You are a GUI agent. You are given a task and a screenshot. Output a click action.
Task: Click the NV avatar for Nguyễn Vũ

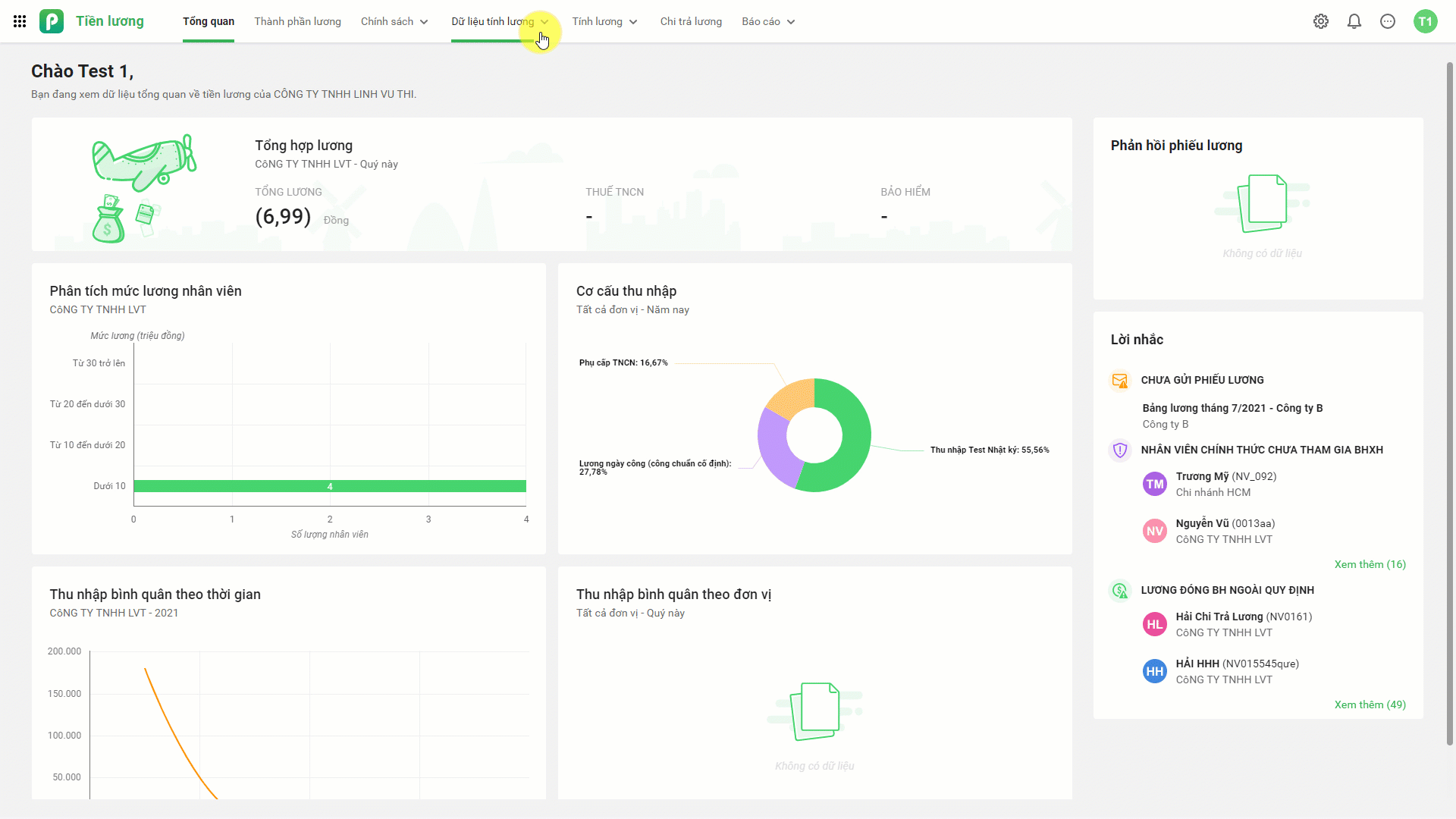pyautogui.click(x=1155, y=531)
